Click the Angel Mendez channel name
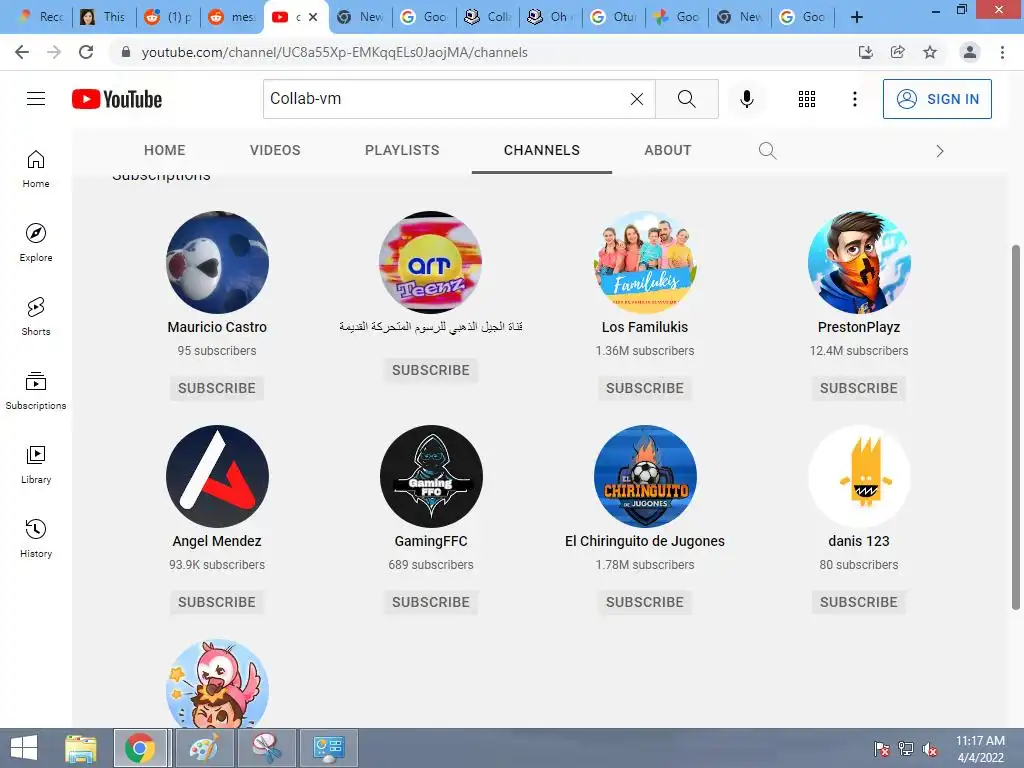The height and width of the screenshot is (768, 1024). coord(217,541)
